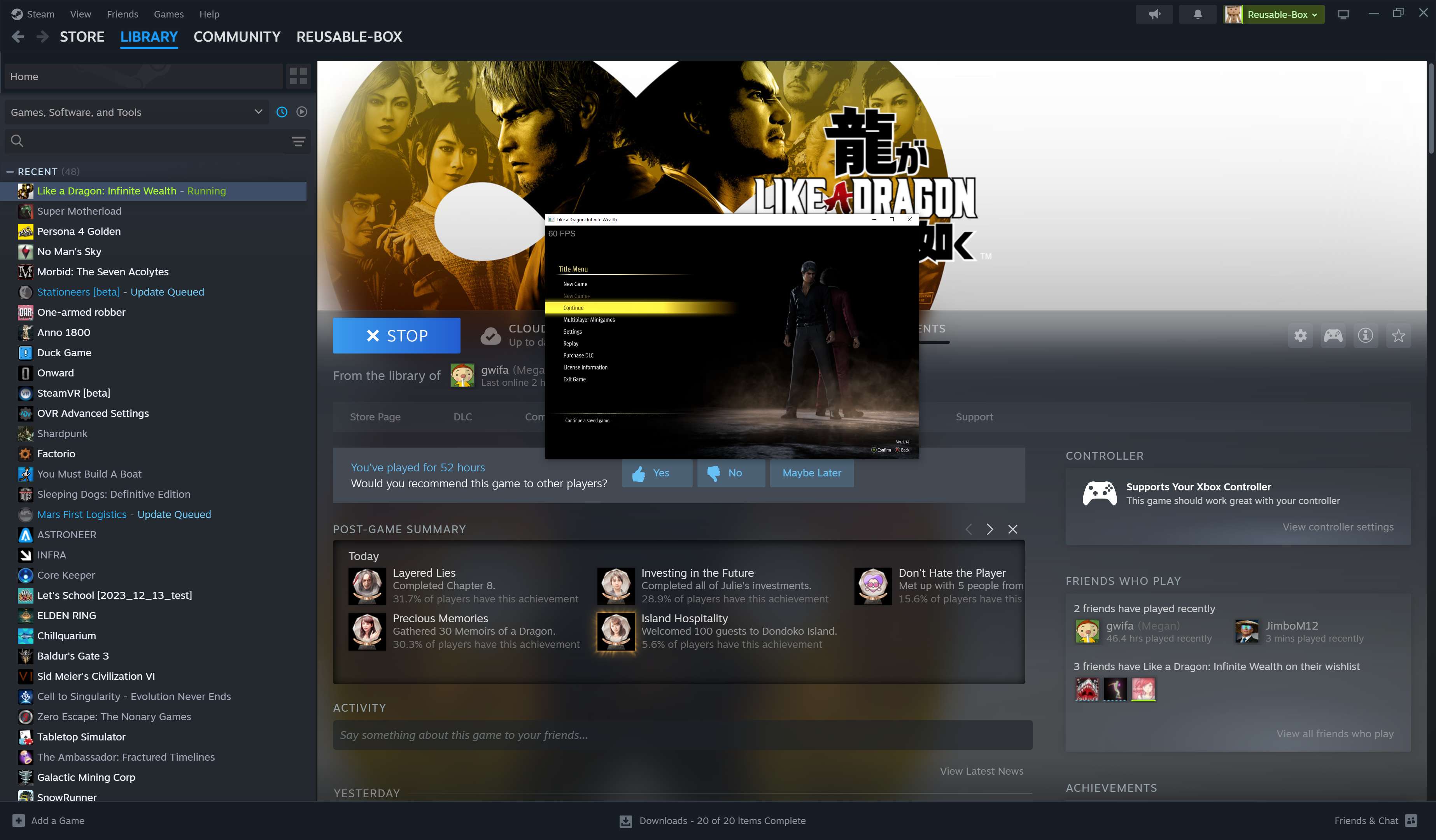Switch to Big Picture mode monitor icon
This screenshot has height=840, width=1436.
click(x=1343, y=14)
